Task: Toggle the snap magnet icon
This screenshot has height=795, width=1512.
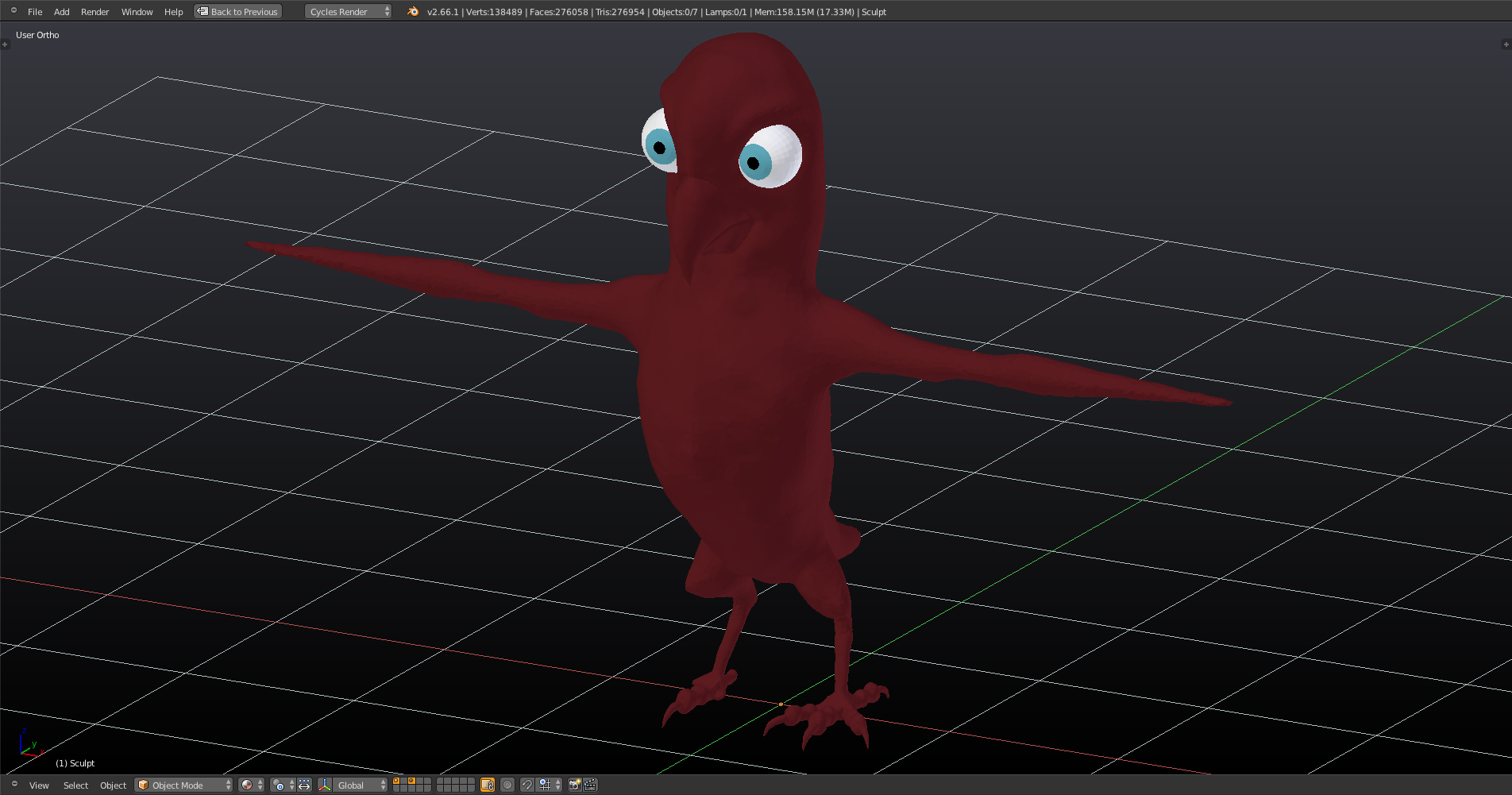Action: [526, 785]
